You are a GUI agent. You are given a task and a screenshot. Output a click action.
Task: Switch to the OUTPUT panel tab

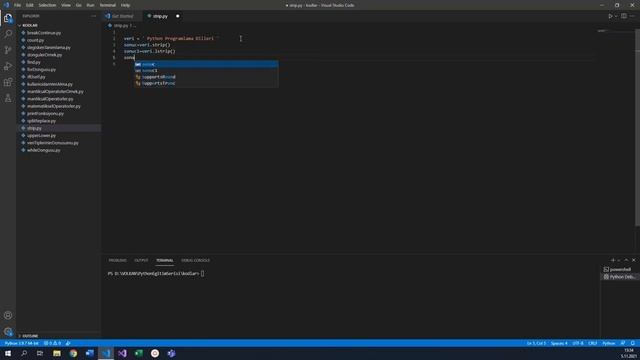pos(141,260)
